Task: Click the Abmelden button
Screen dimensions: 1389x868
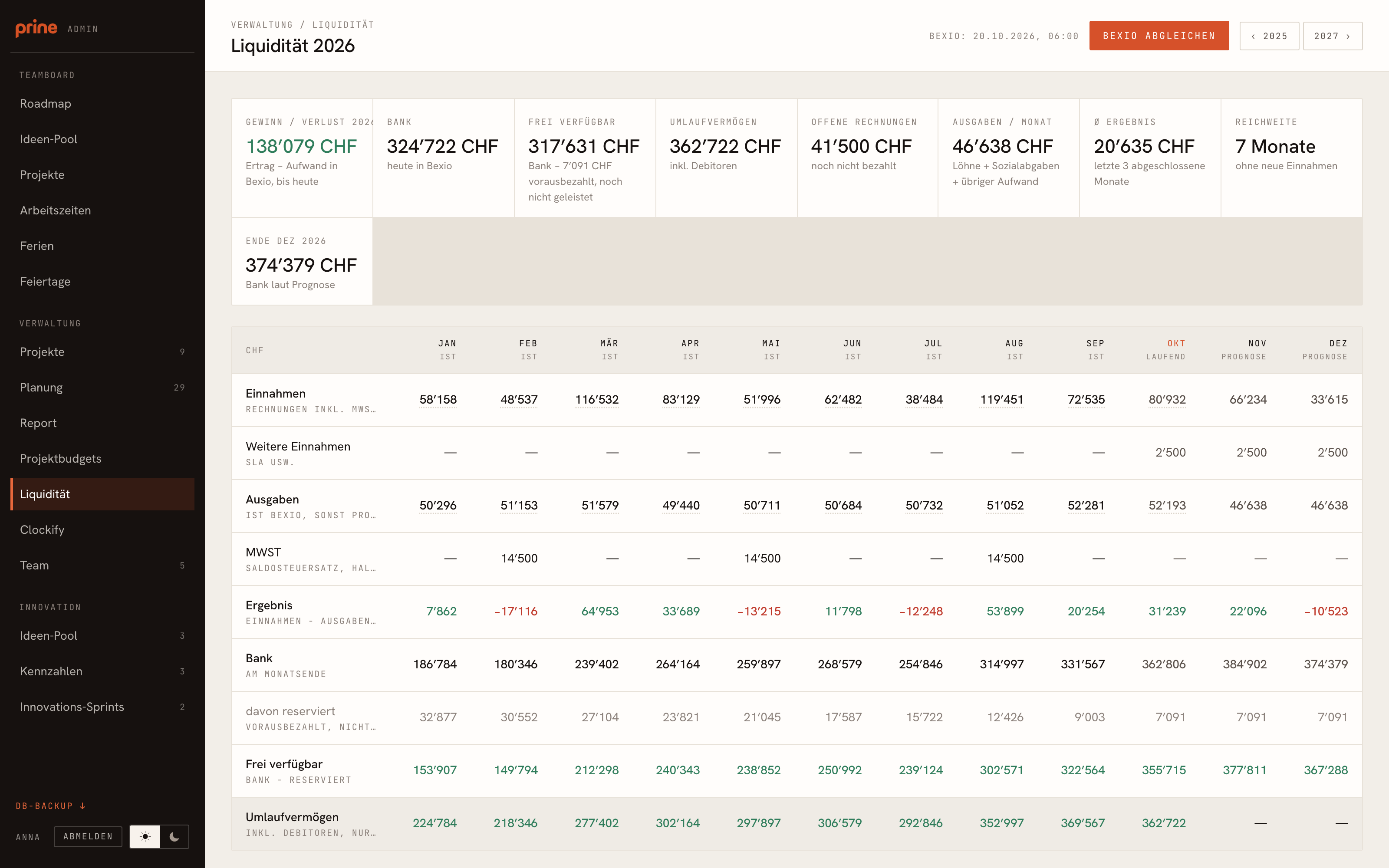Action: (x=88, y=836)
